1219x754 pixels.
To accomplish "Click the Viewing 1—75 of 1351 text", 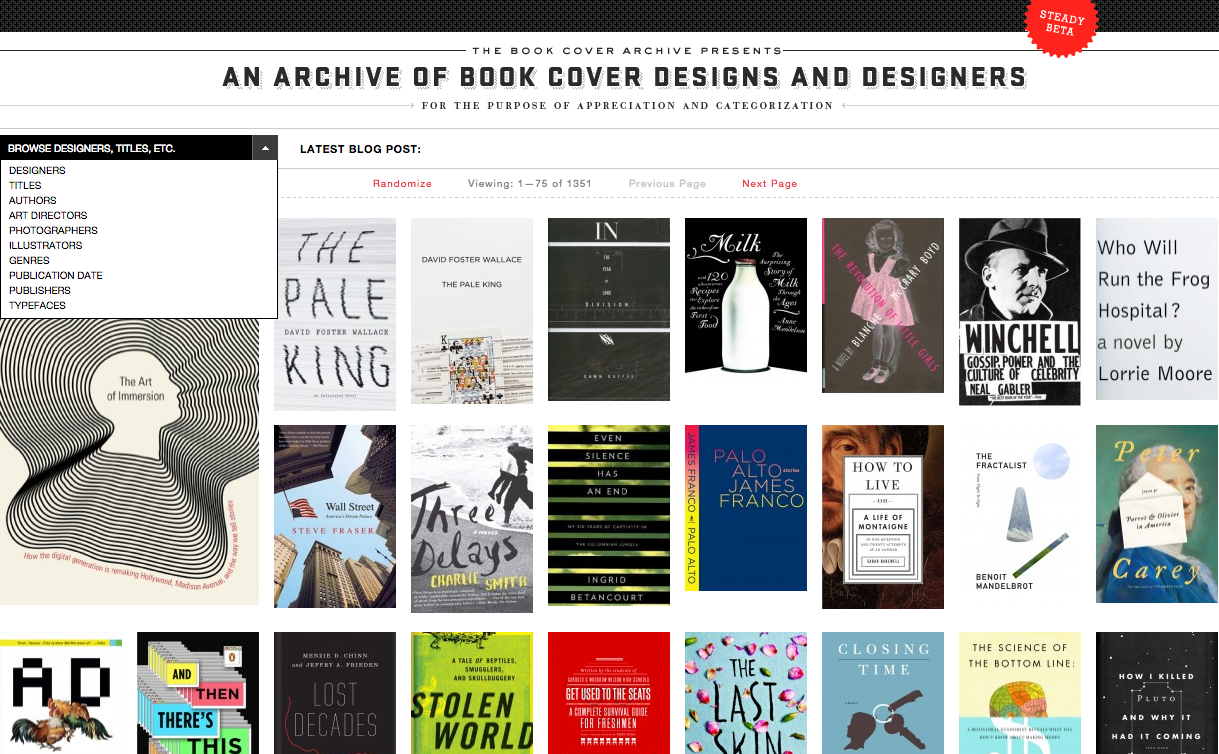I will (x=530, y=184).
